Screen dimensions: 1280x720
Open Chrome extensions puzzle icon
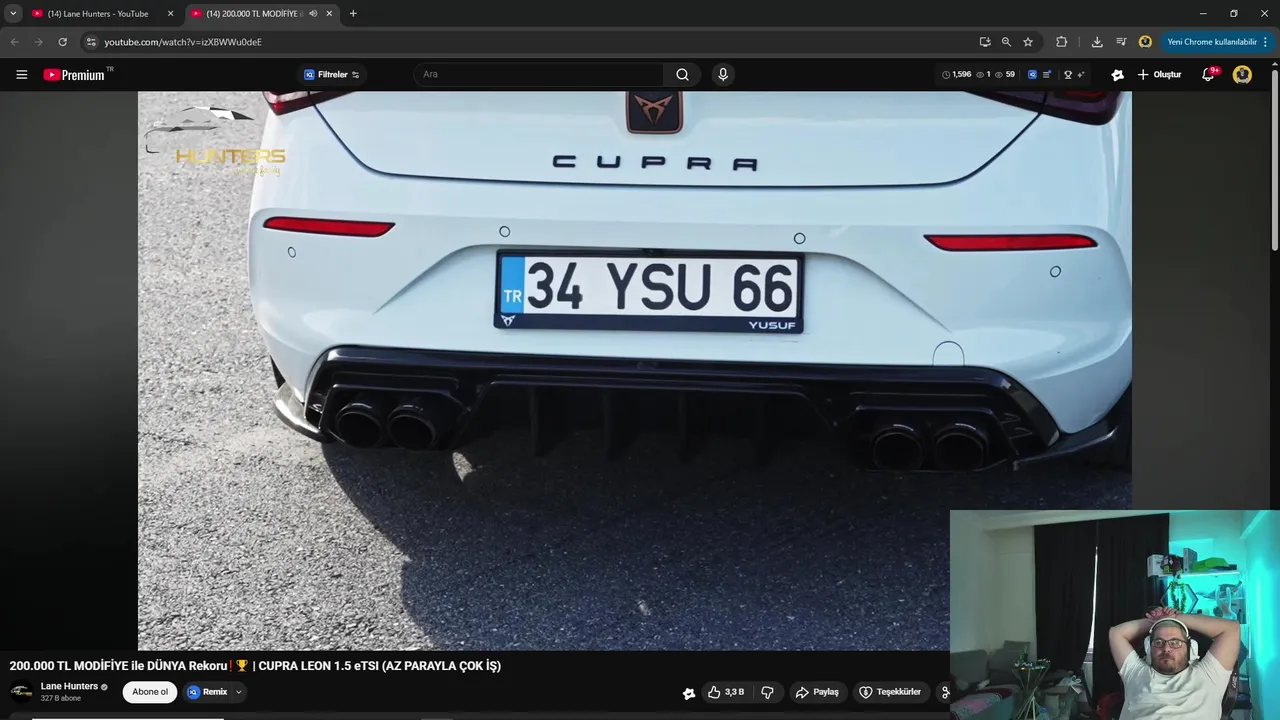coord(1062,42)
